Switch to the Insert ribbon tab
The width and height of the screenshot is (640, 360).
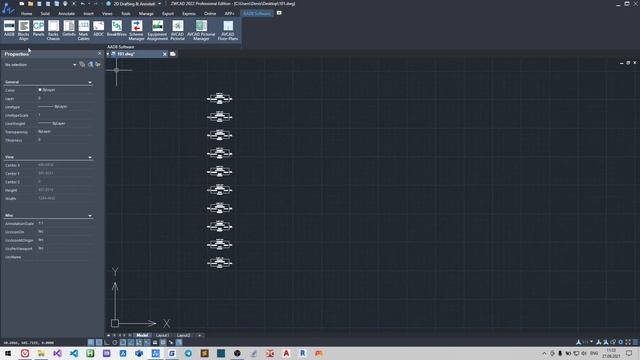pos(89,13)
